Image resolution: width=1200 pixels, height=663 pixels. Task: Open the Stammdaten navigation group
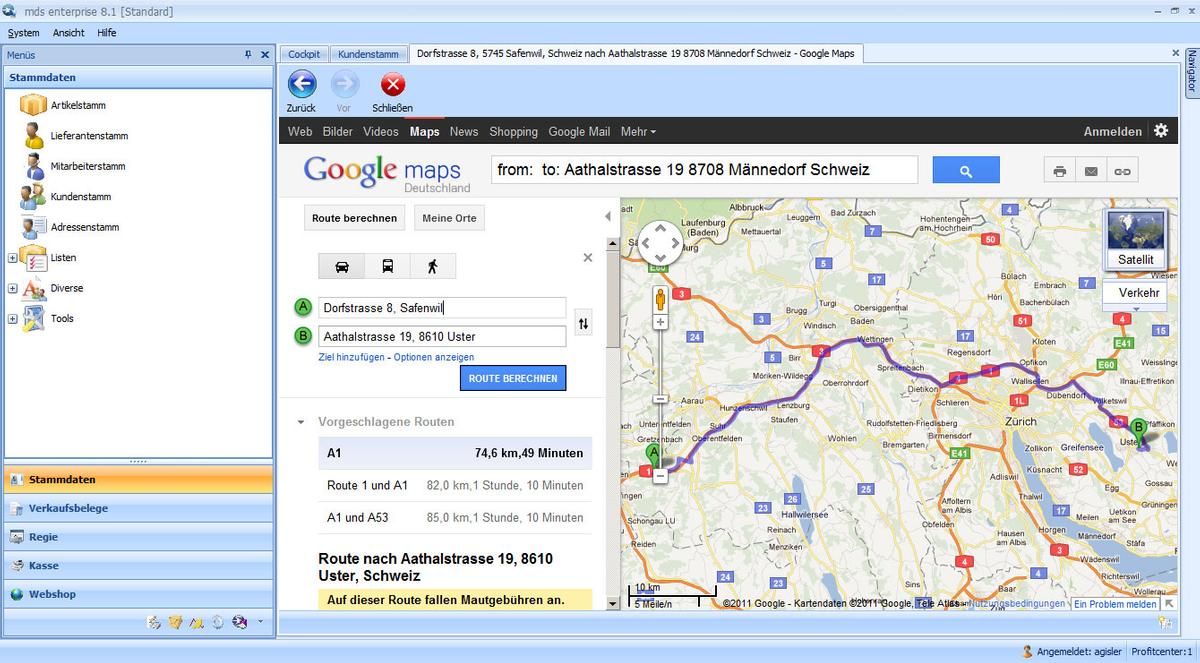pos(138,479)
